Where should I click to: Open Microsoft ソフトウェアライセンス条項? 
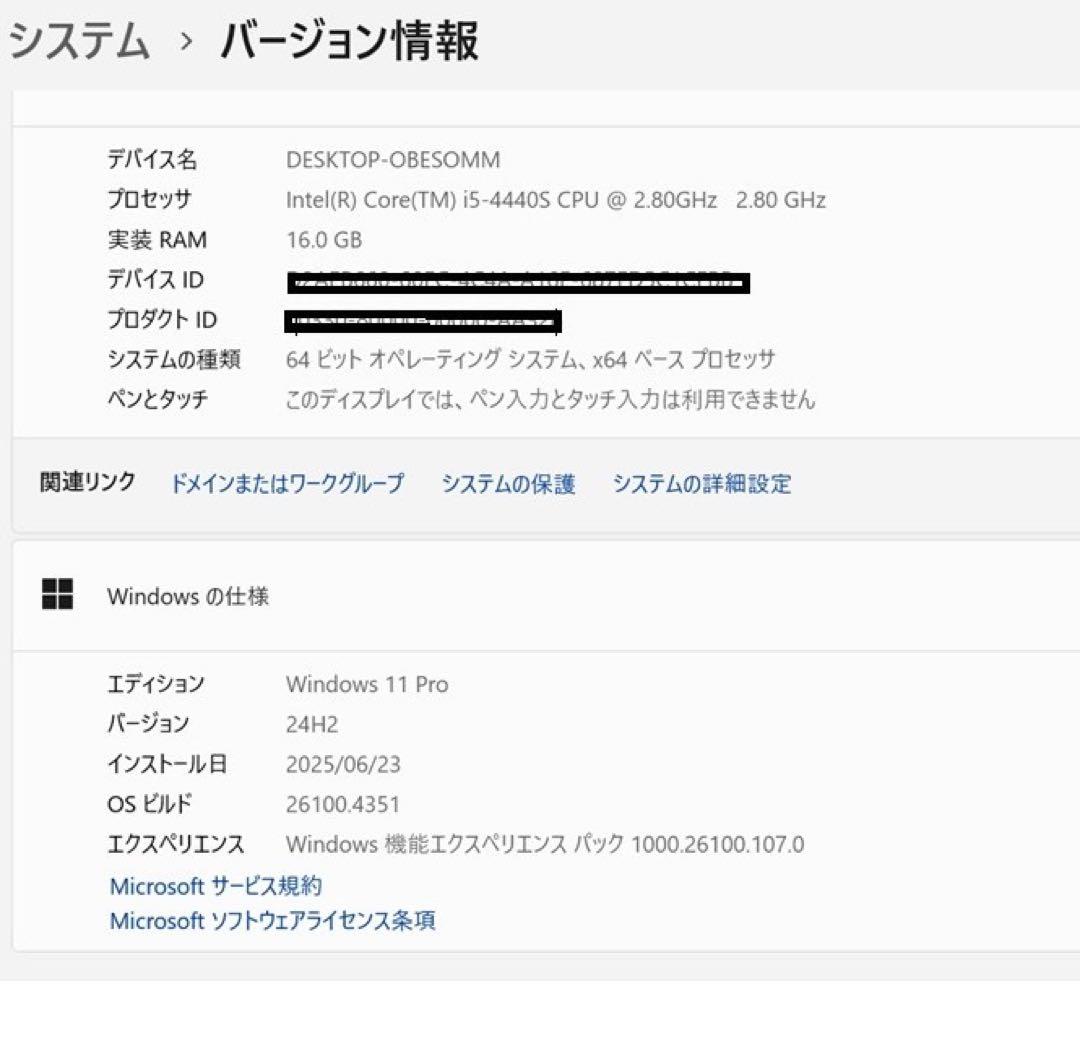point(272,921)
